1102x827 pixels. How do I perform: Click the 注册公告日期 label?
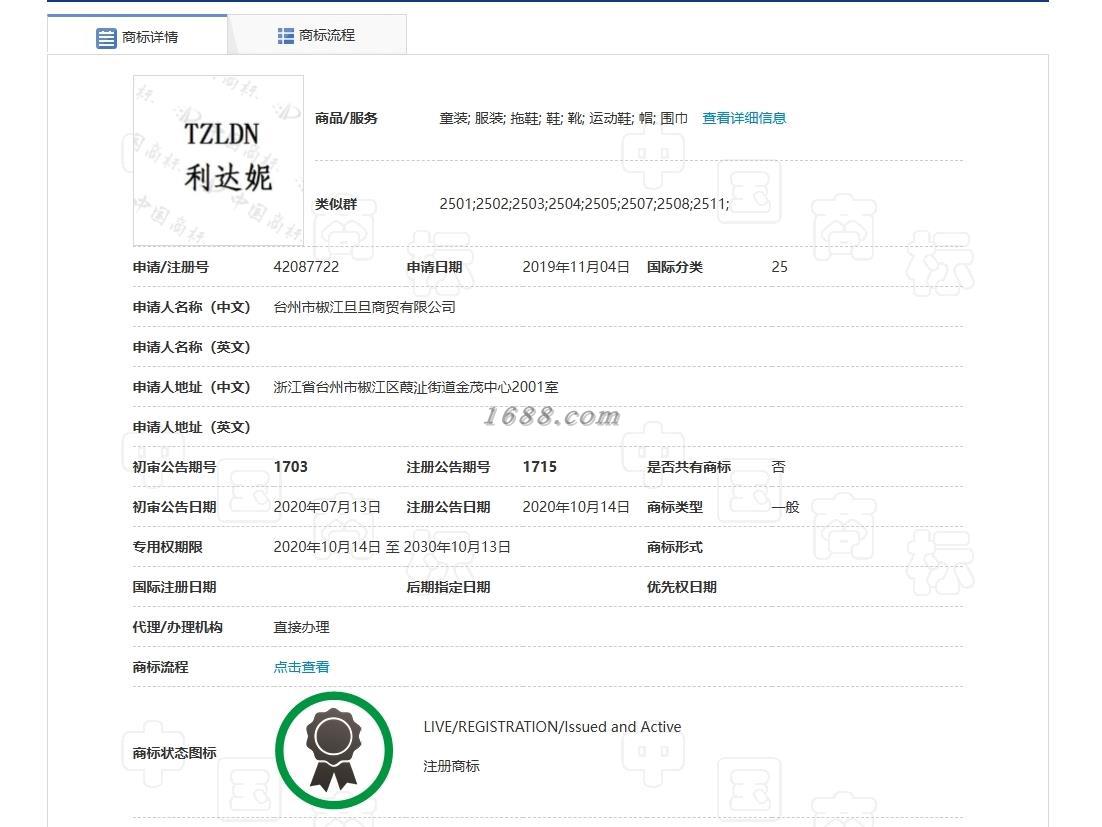[448, 507]
